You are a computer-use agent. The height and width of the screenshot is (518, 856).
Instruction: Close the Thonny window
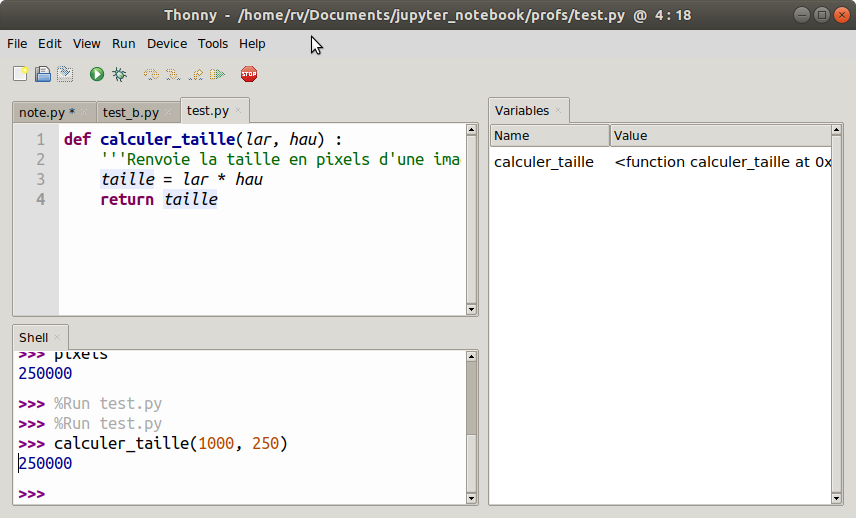[x=842, y=15]
